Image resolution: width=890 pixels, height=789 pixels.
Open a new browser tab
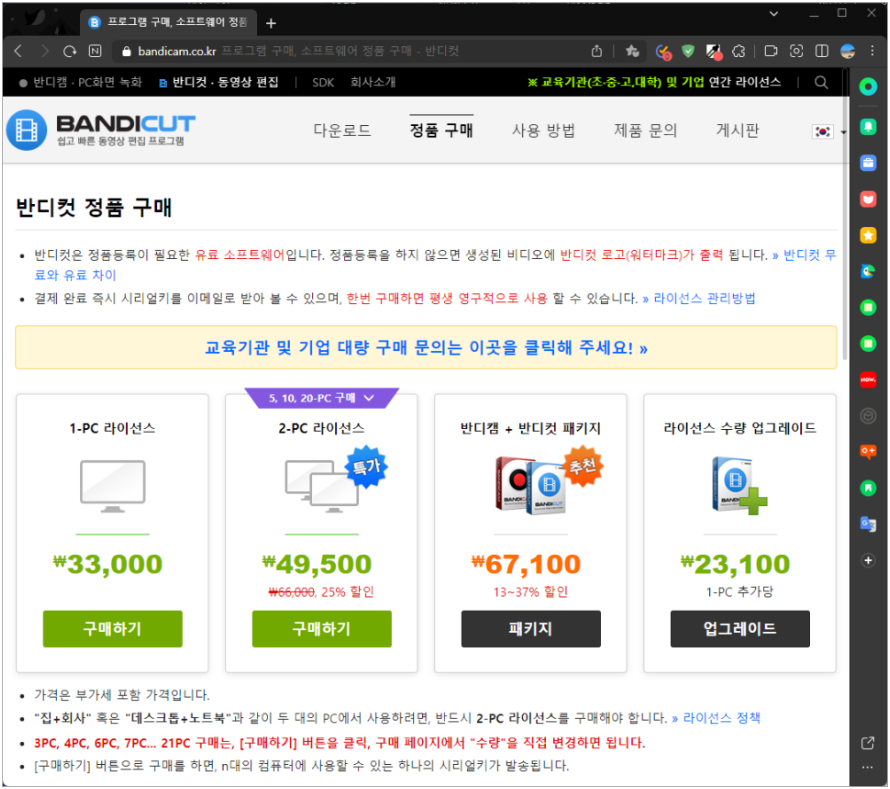[271, 23]
